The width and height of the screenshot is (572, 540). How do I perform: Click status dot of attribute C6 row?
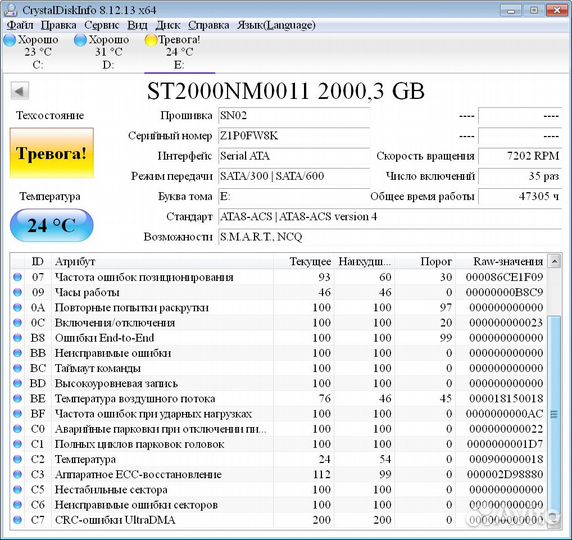[x=18, y=505]
